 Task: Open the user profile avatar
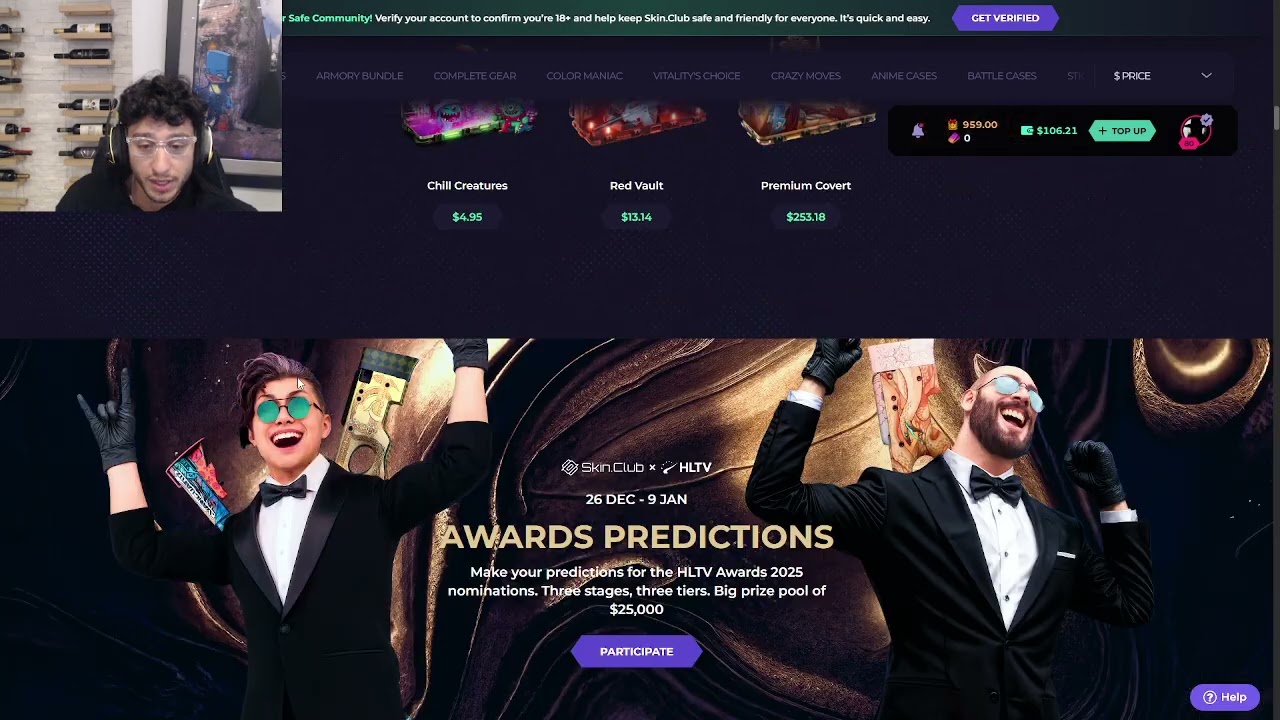click(x=1195, y=131)
